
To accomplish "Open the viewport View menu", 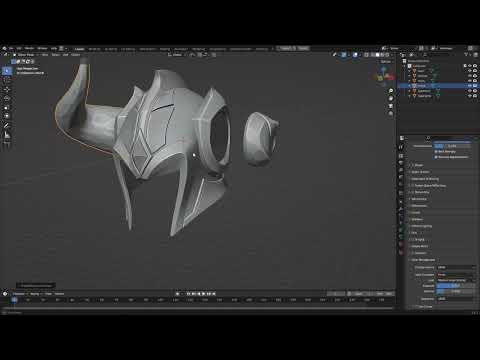I will coord(45,55).
